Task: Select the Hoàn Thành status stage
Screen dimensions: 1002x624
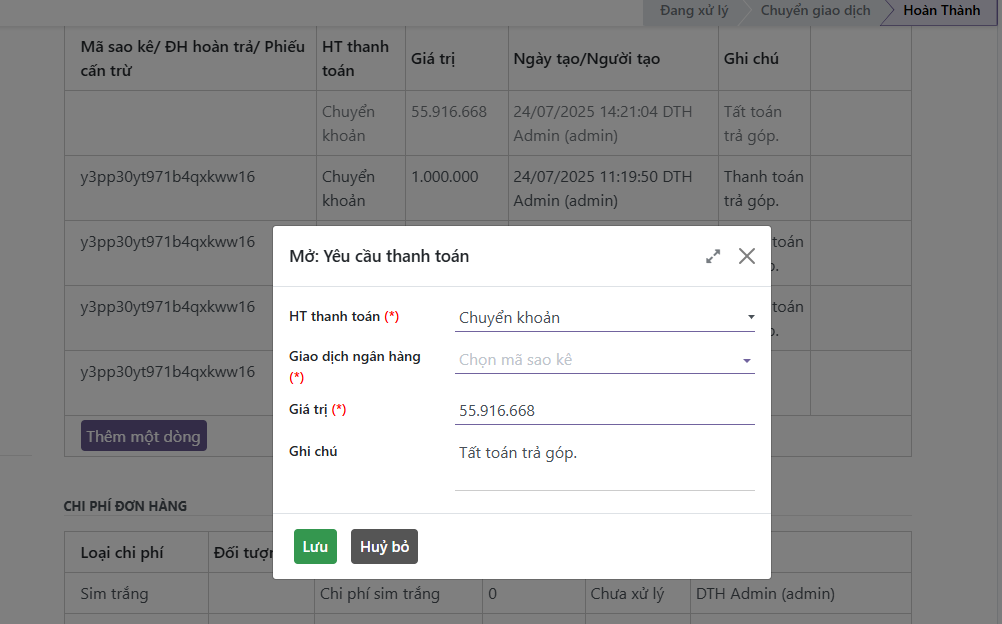Action: tap(941, 11)
